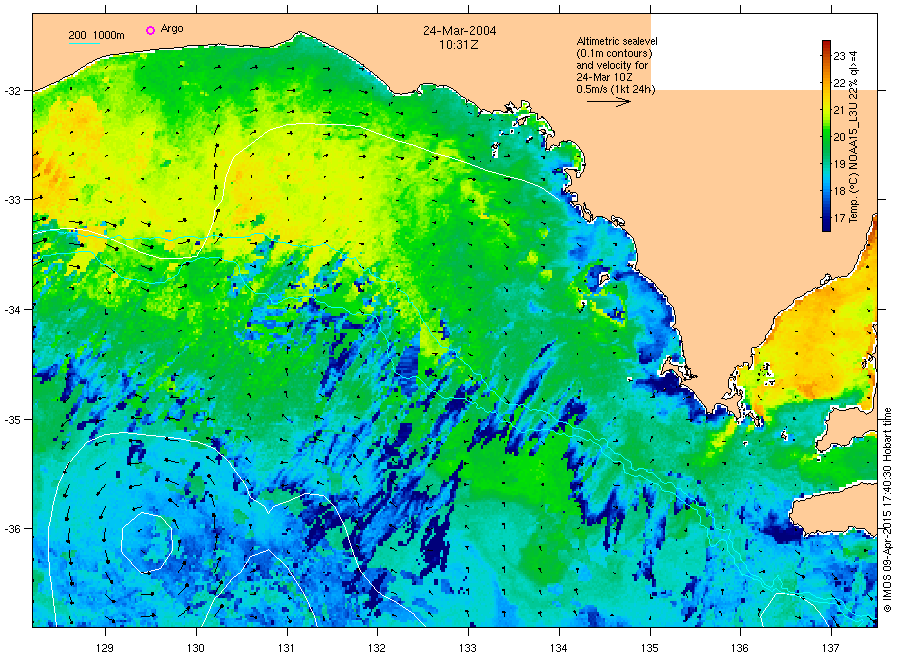The image size is (900, 660).
Task: Click the '136' longitude axis label
Action: coord(740,649)
